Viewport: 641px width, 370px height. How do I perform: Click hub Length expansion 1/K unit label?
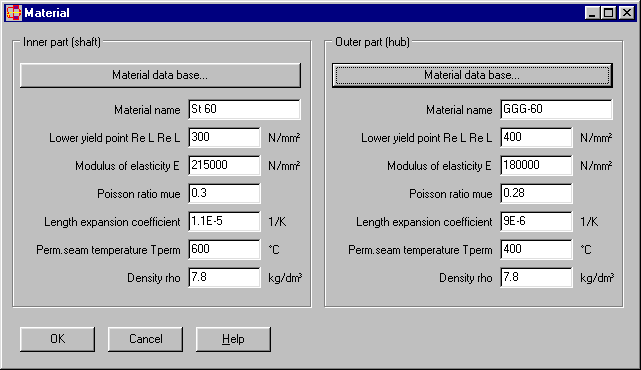[589, 222]
